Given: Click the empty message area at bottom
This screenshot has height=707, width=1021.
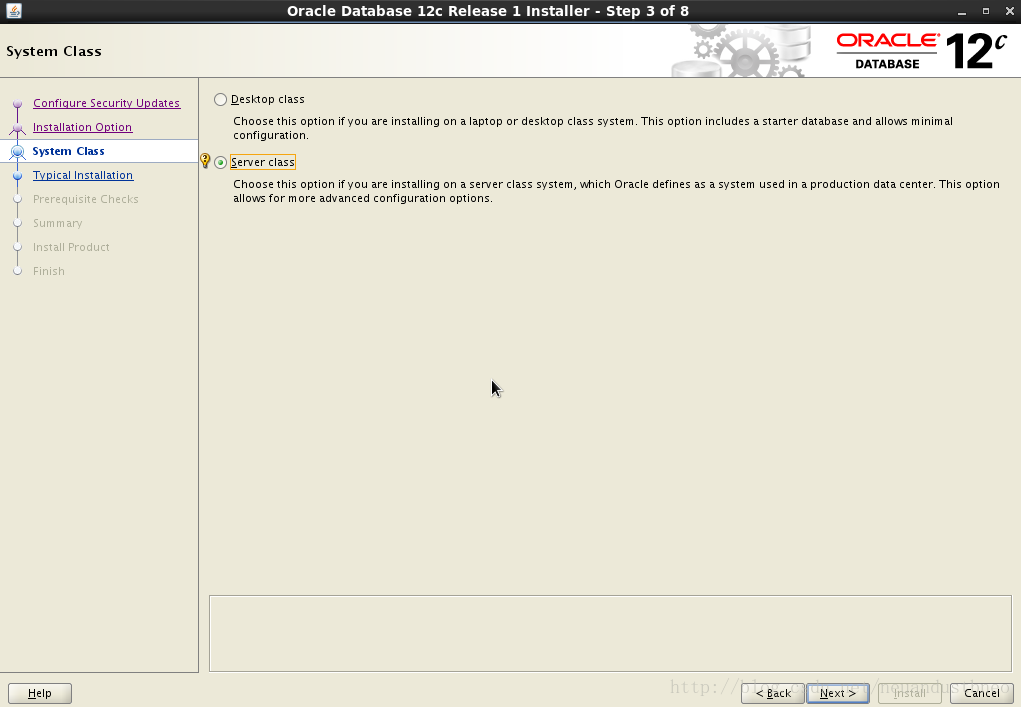Looking at the screenshot, I should 610,633.
